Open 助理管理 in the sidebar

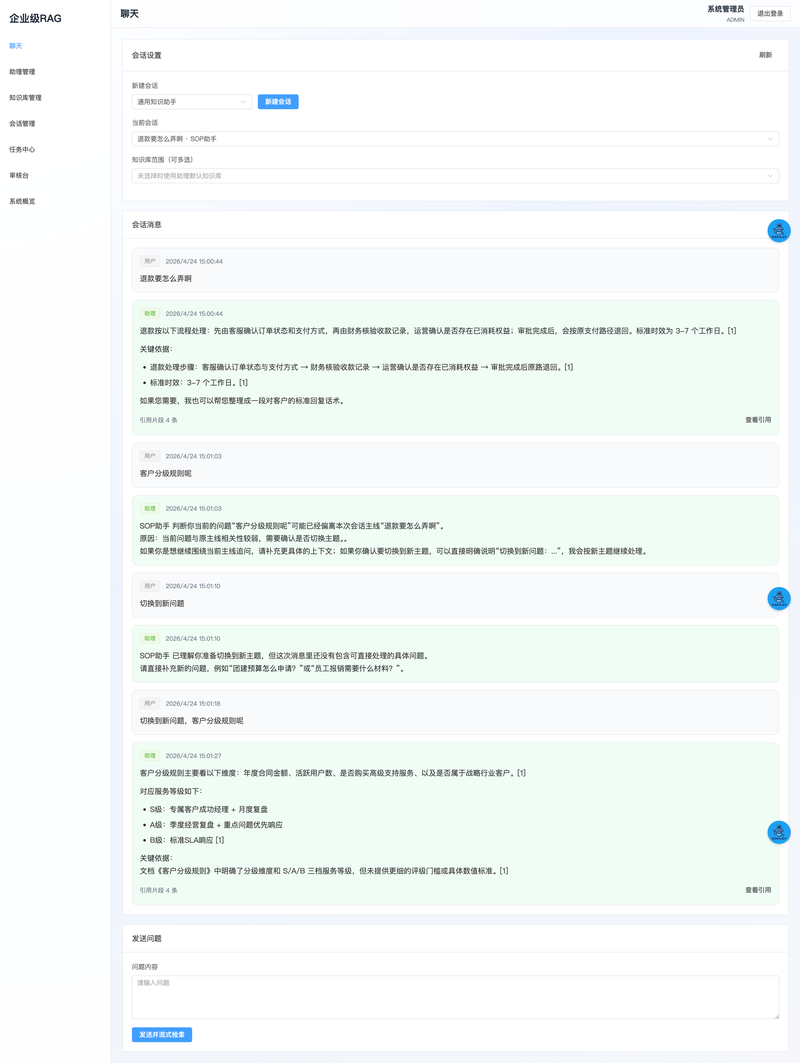click(x=22, y=72)
